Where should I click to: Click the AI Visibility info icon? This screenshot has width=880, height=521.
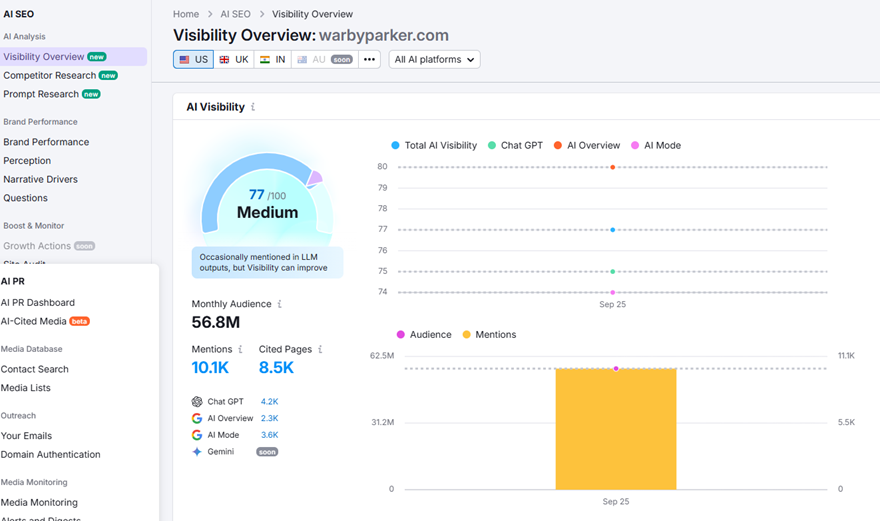[253, 107]
